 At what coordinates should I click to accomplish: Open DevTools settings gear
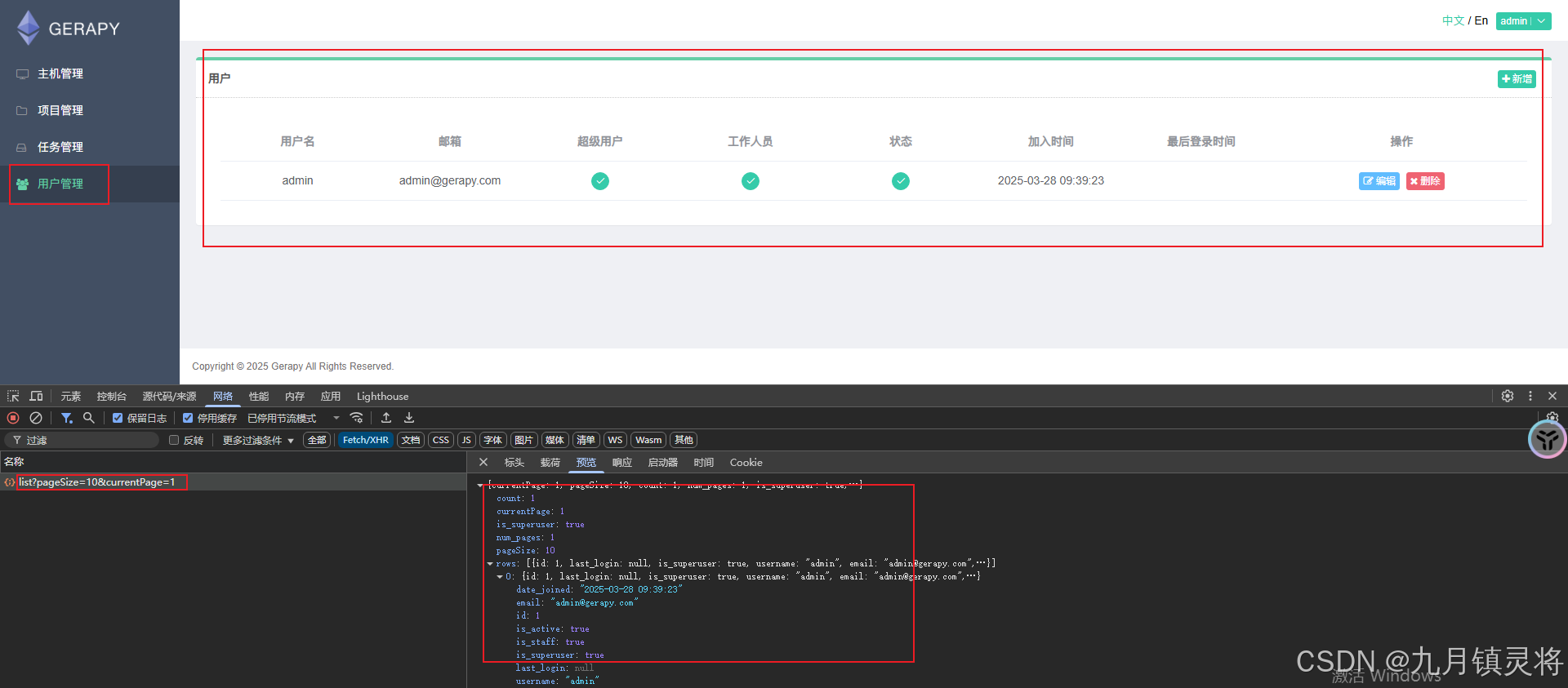coord(1508,396)
